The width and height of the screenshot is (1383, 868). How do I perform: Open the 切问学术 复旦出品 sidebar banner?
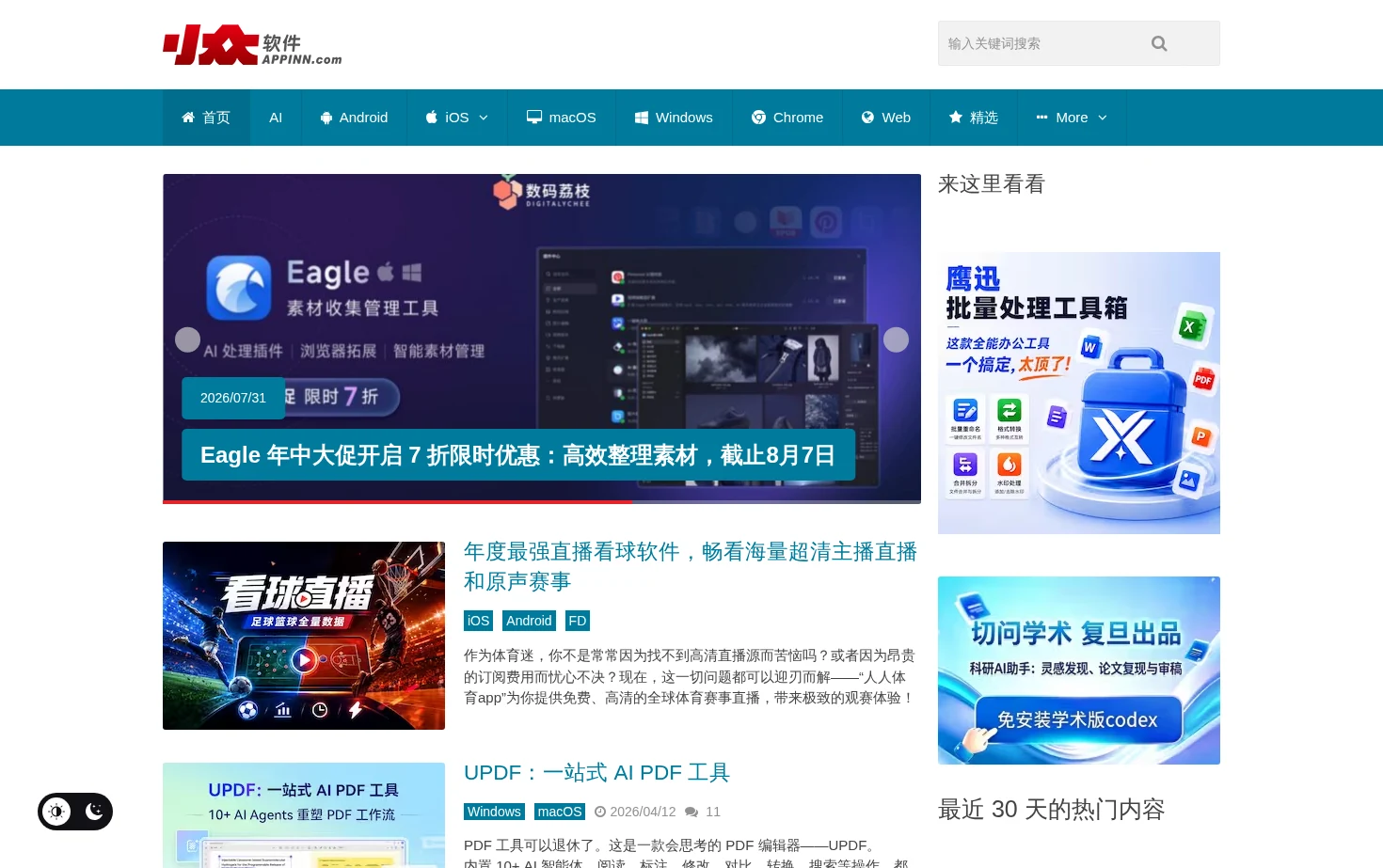1079,671
